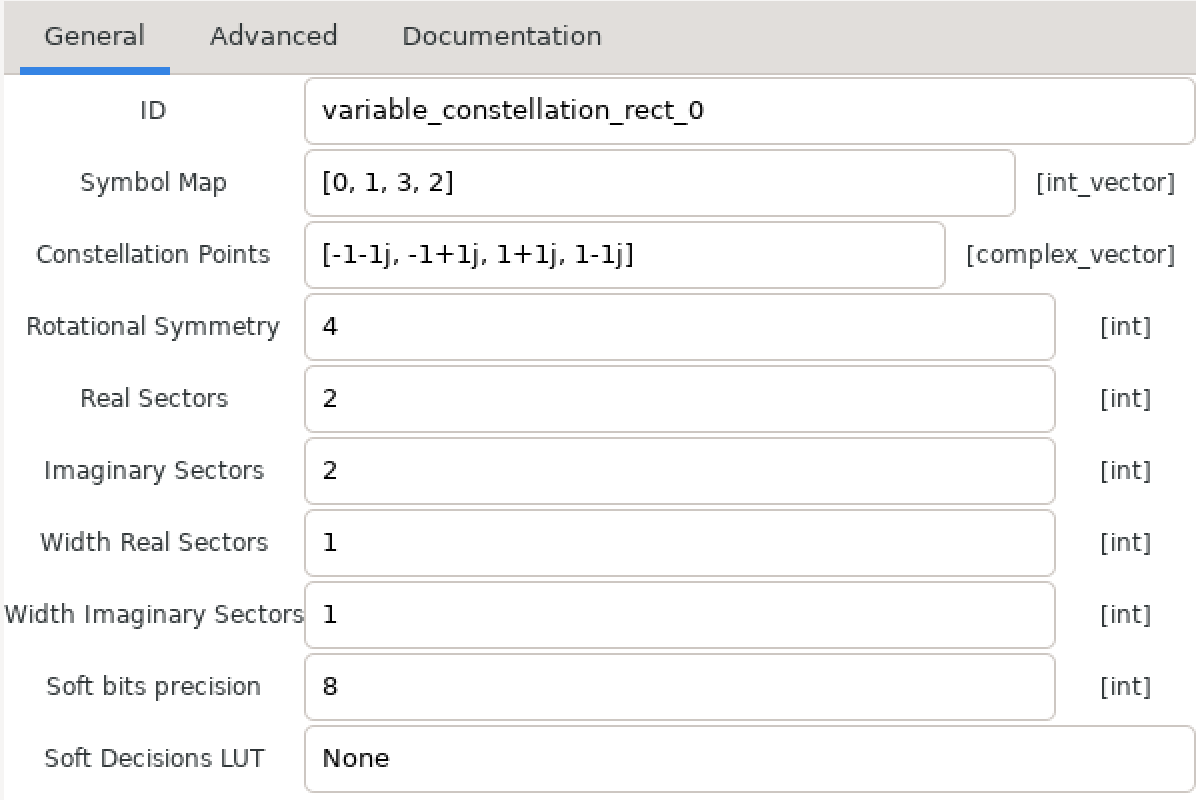The image size is (1196, 800).
Task: Focus the Imaginary Sectors field
Action: coord(680,471)
